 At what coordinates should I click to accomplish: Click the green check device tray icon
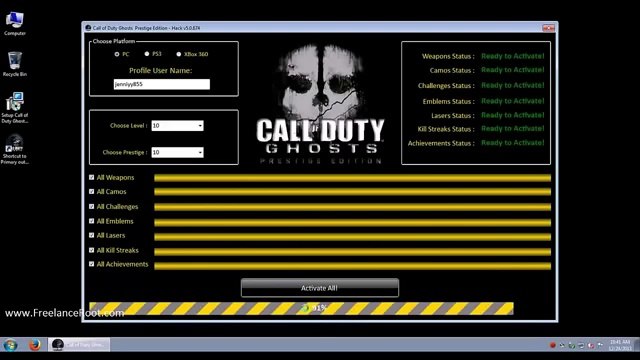point(572,346)
